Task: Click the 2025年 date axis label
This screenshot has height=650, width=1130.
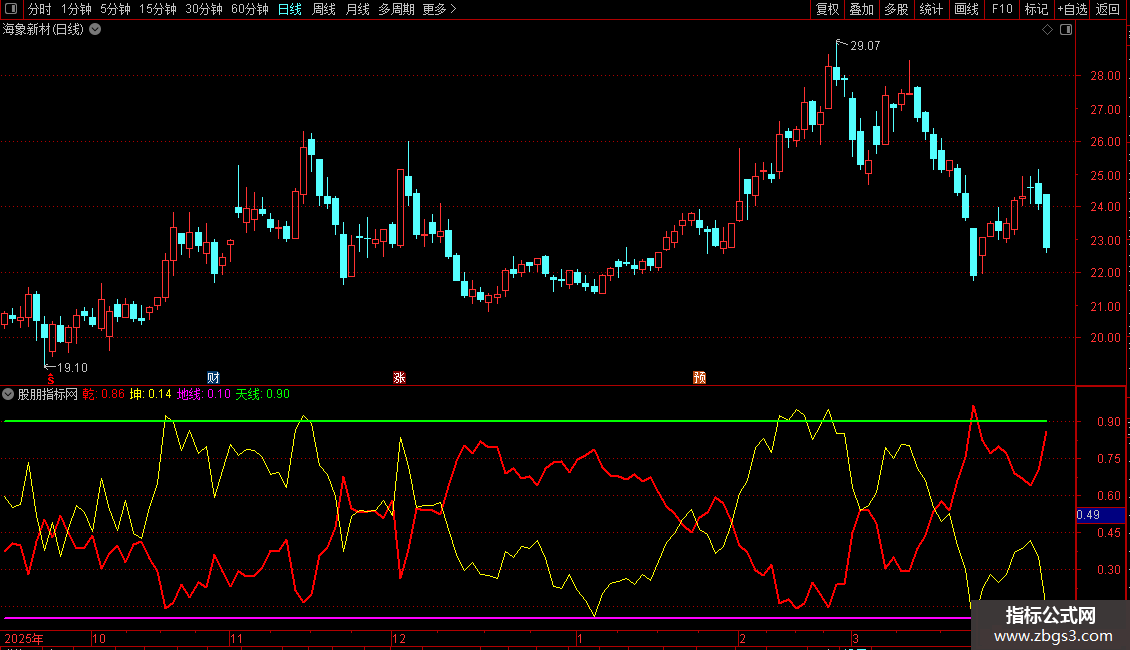Action: coord(24,638)
